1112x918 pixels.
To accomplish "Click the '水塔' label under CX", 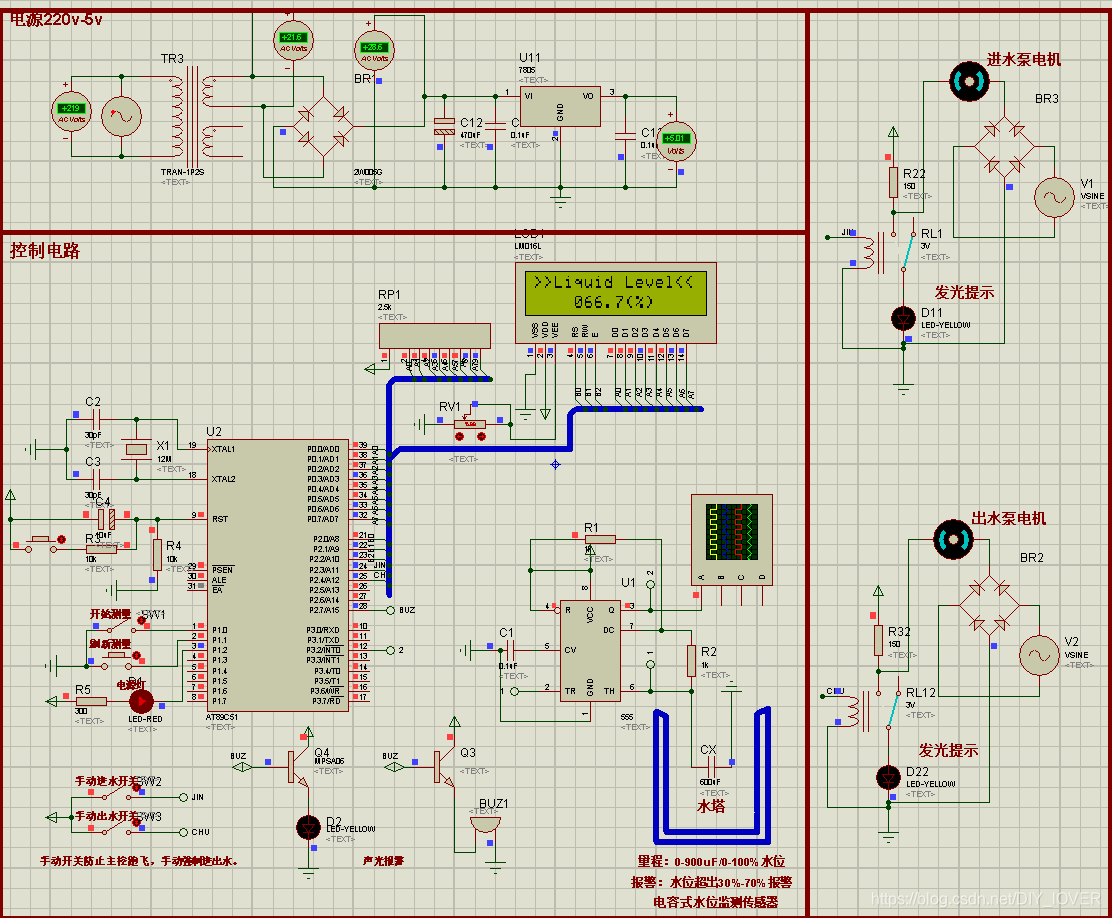I will pyautogui.click(x=711, y=806).
